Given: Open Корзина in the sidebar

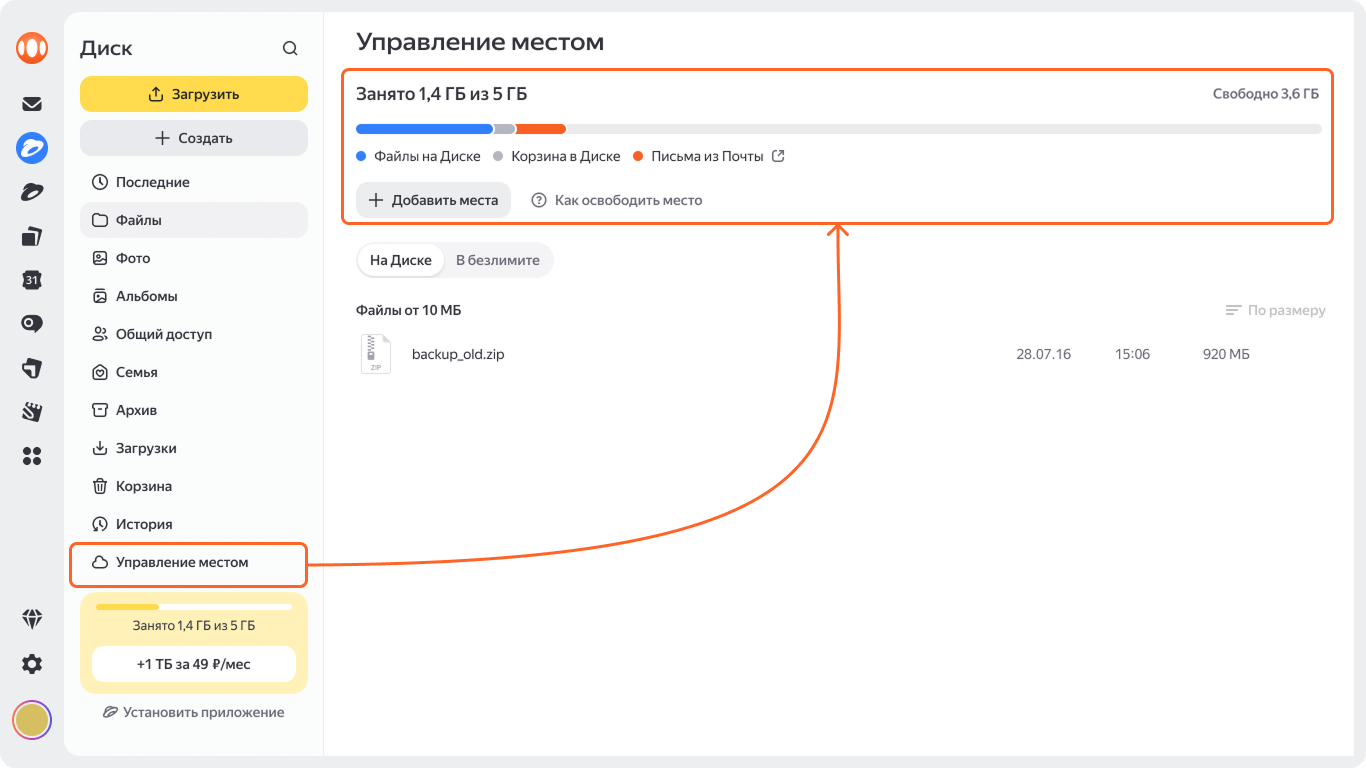Looking at the screenshot, I should point(194,486).
